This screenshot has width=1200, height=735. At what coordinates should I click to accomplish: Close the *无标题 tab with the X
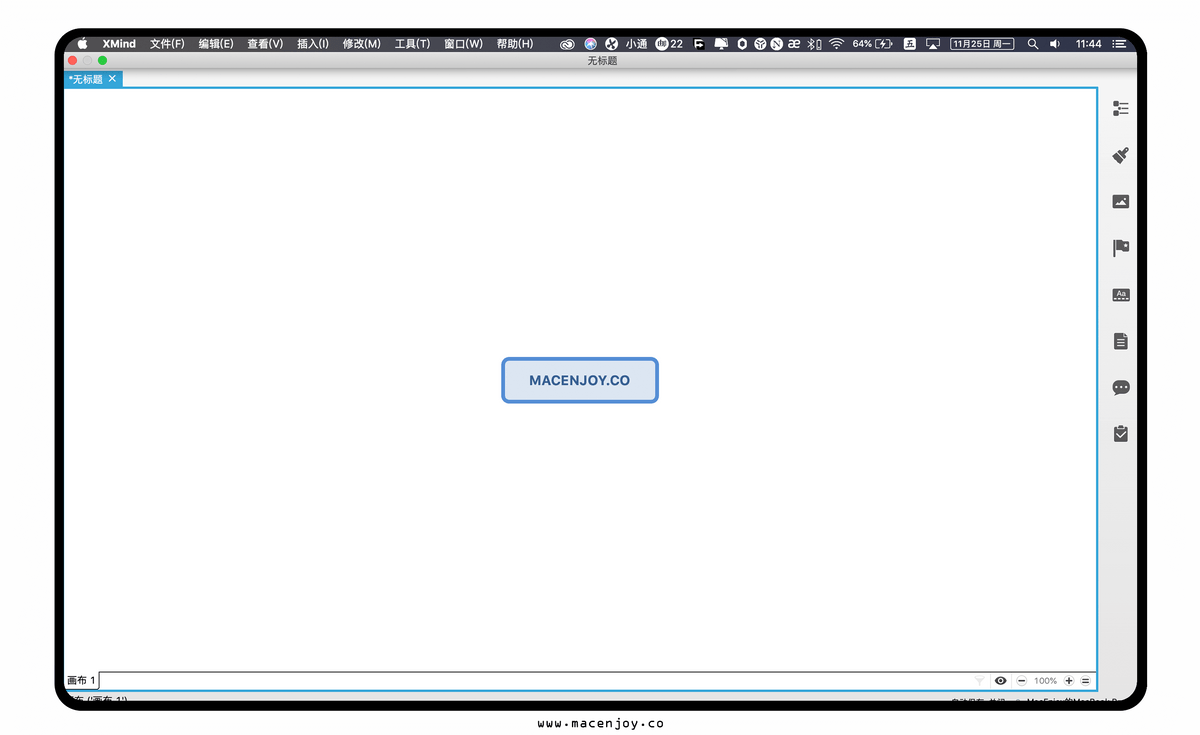[x=113, y=78]
